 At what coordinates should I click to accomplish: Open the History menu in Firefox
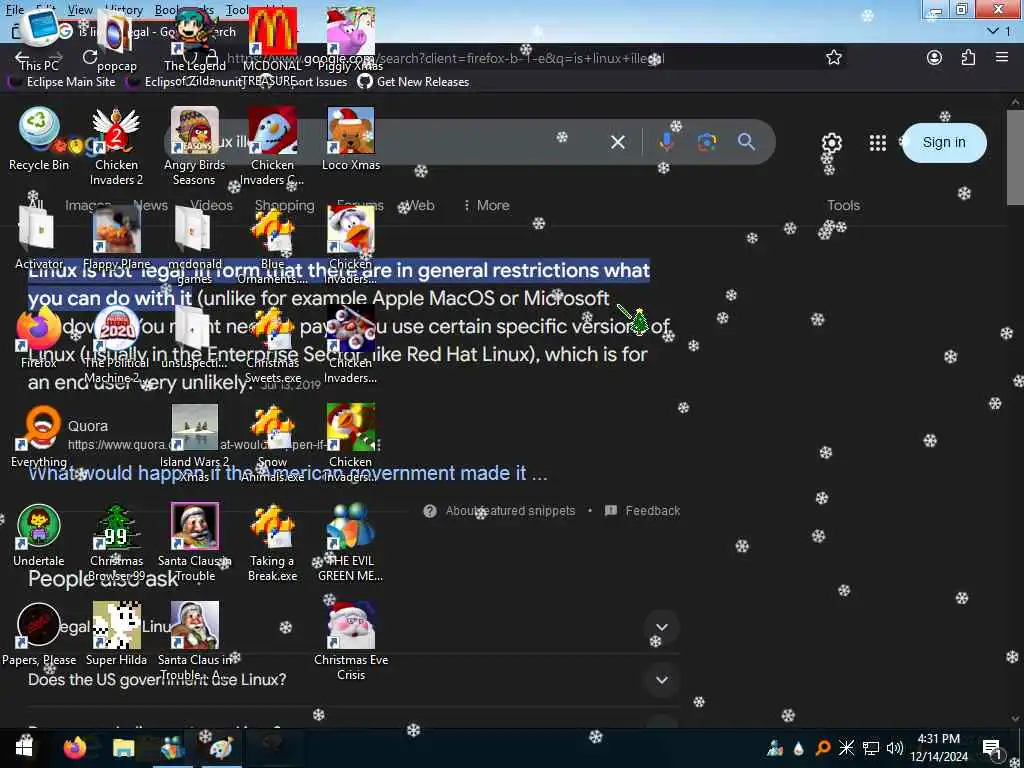click(x=124, y=10)
